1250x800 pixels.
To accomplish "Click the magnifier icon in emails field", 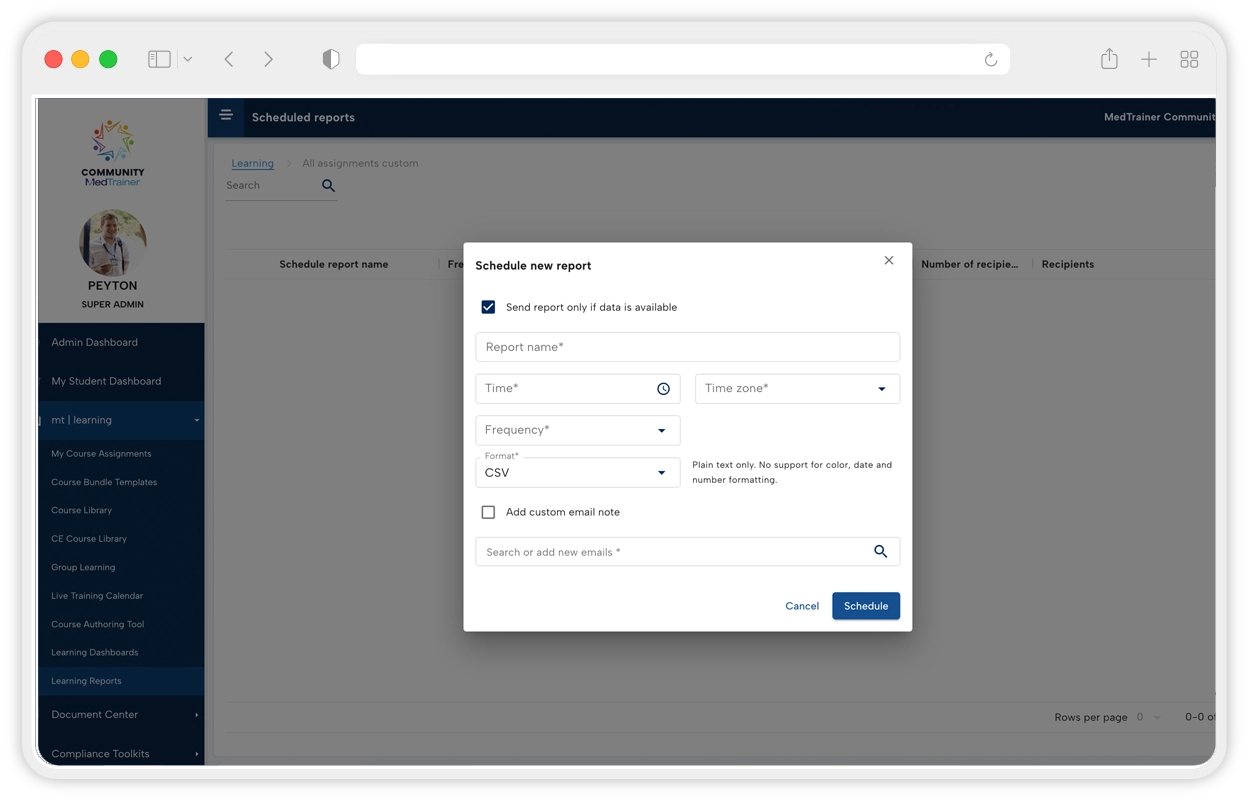I will pyautogui.click(x=880, y=552).
